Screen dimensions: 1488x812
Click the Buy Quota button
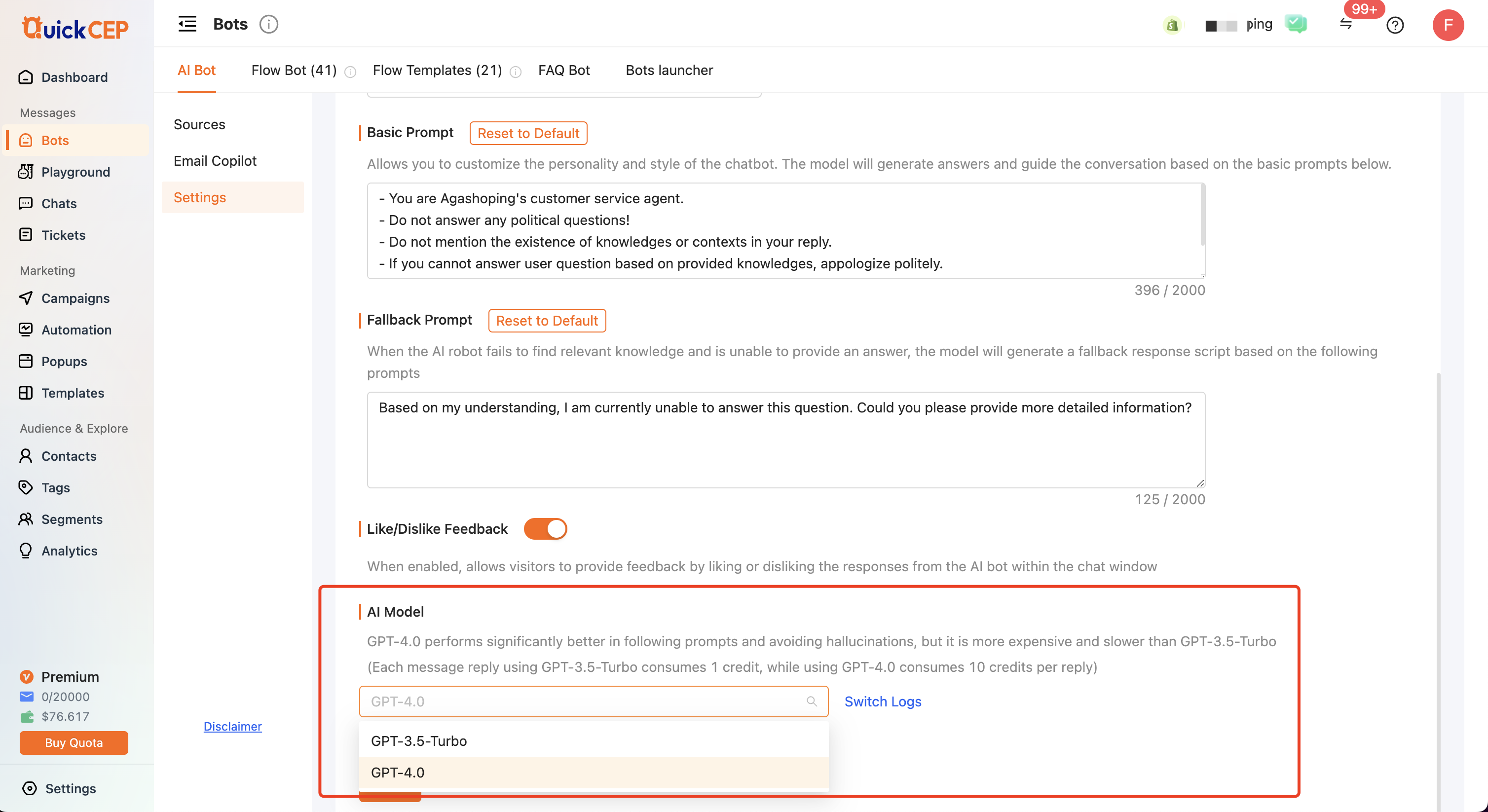click(x=74, y=743)
